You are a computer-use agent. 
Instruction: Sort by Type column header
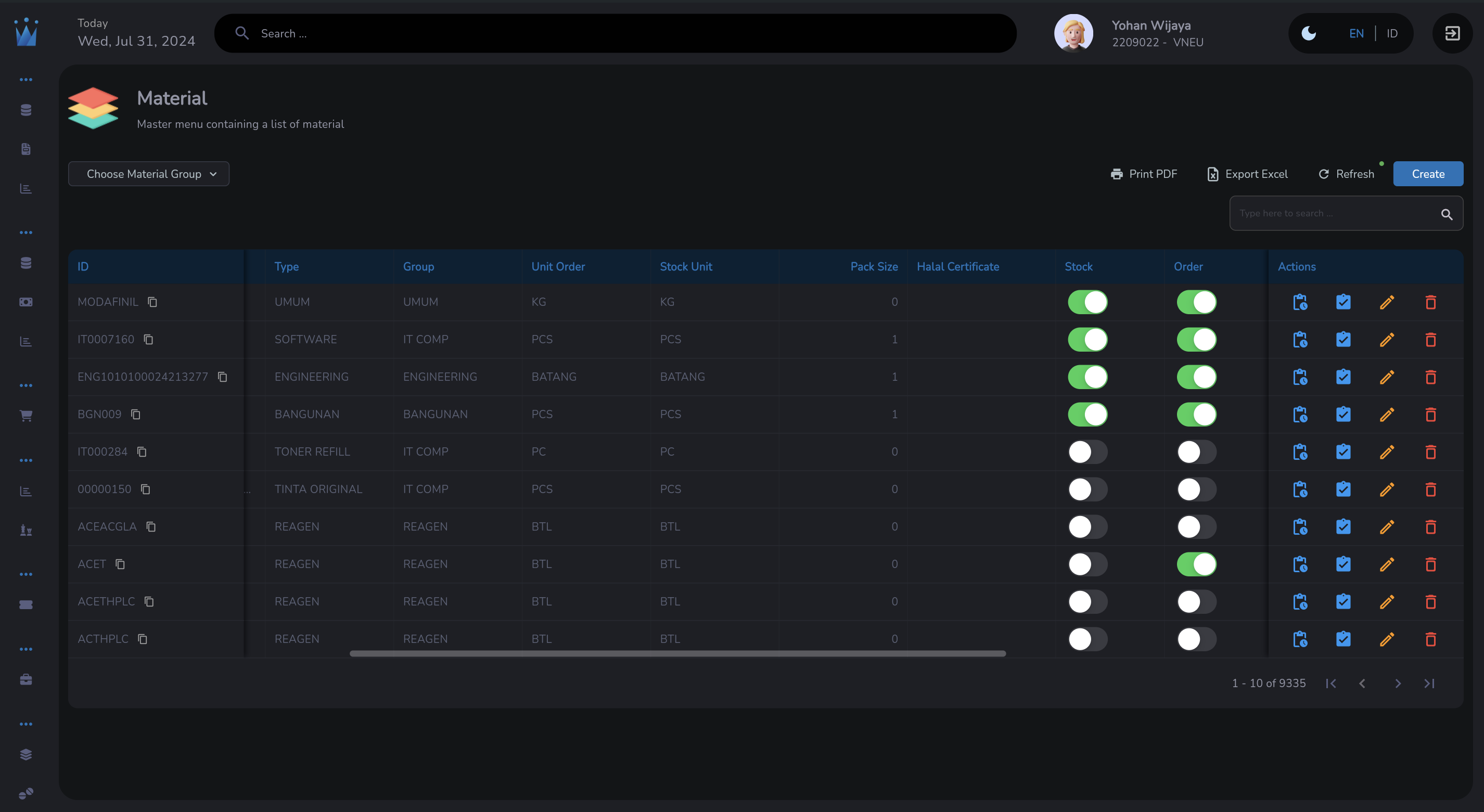(286, 267)
